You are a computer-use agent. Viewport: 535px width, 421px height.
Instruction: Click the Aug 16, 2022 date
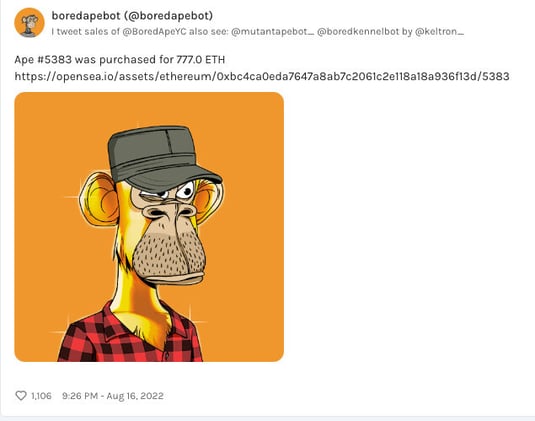pos(135,396)
